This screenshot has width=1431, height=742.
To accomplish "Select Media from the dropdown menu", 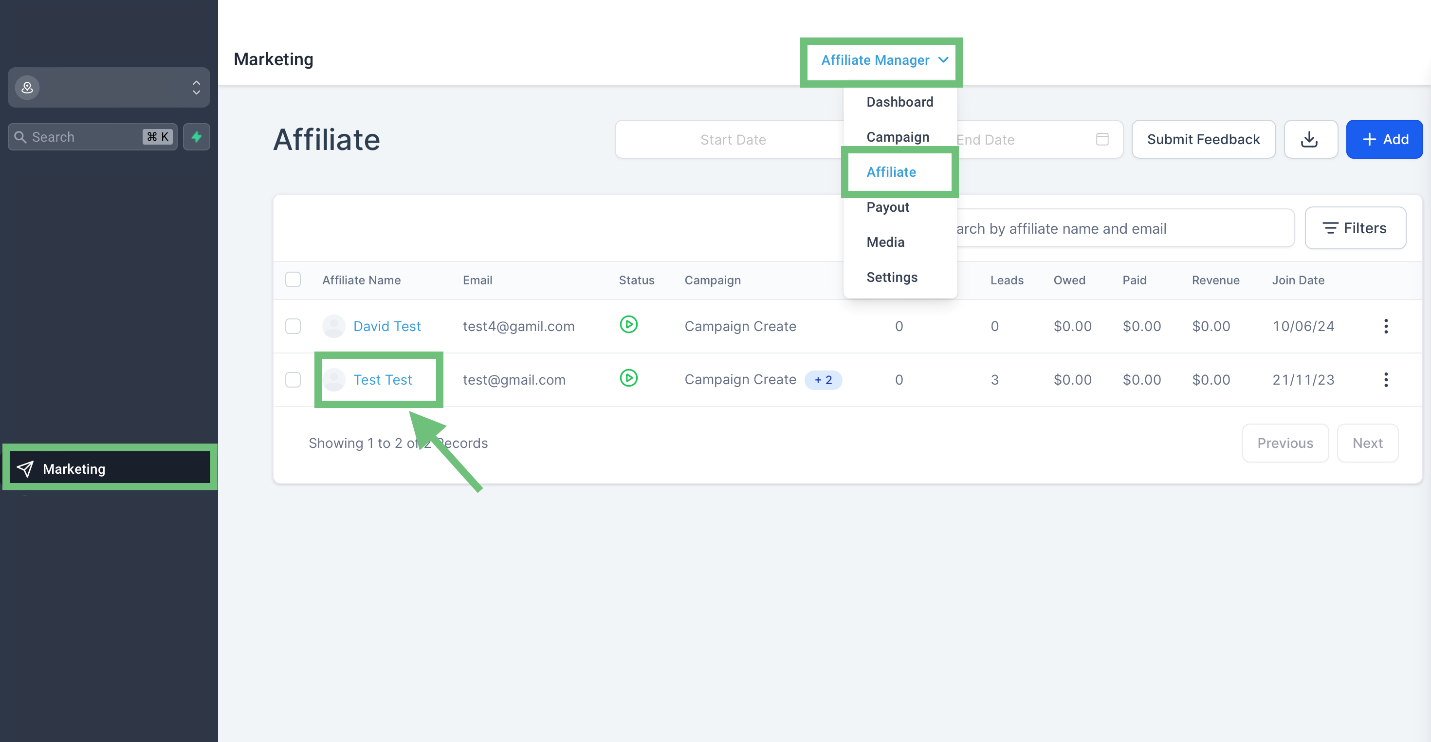I will (886, 242).
